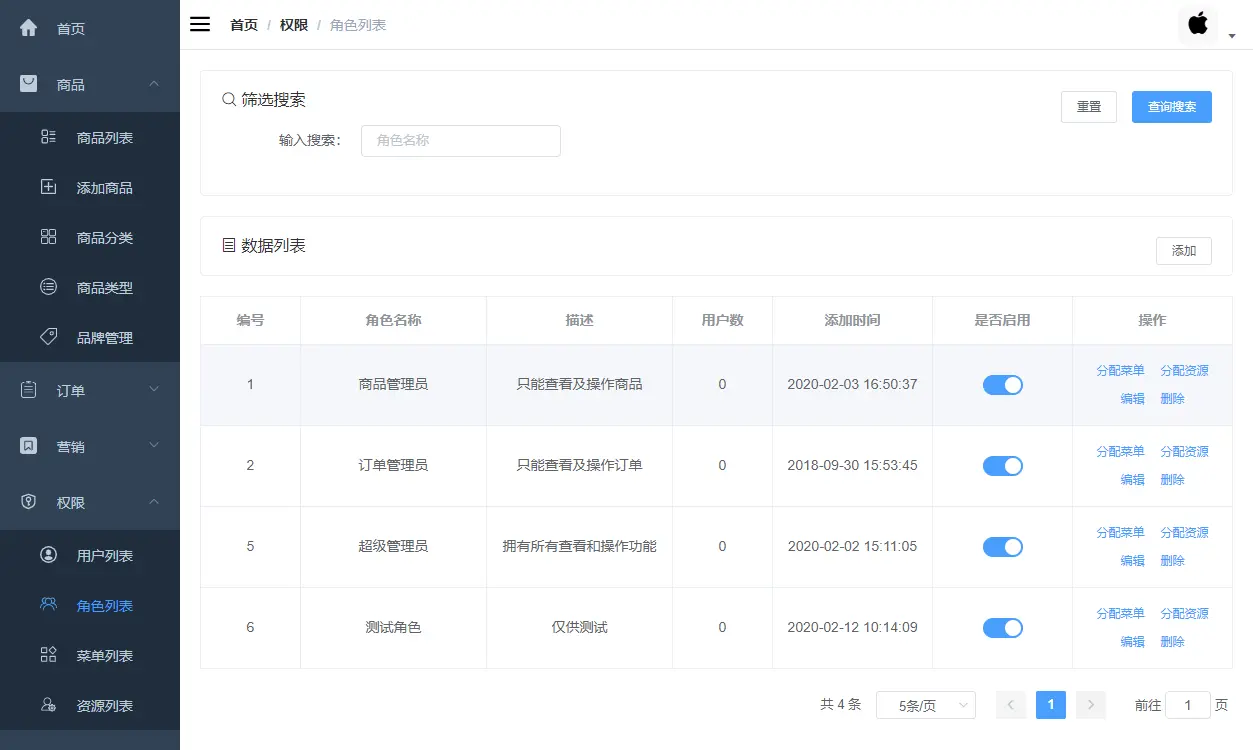Click the 拥有所有查看和操作功能 cell

click(579, 546)
